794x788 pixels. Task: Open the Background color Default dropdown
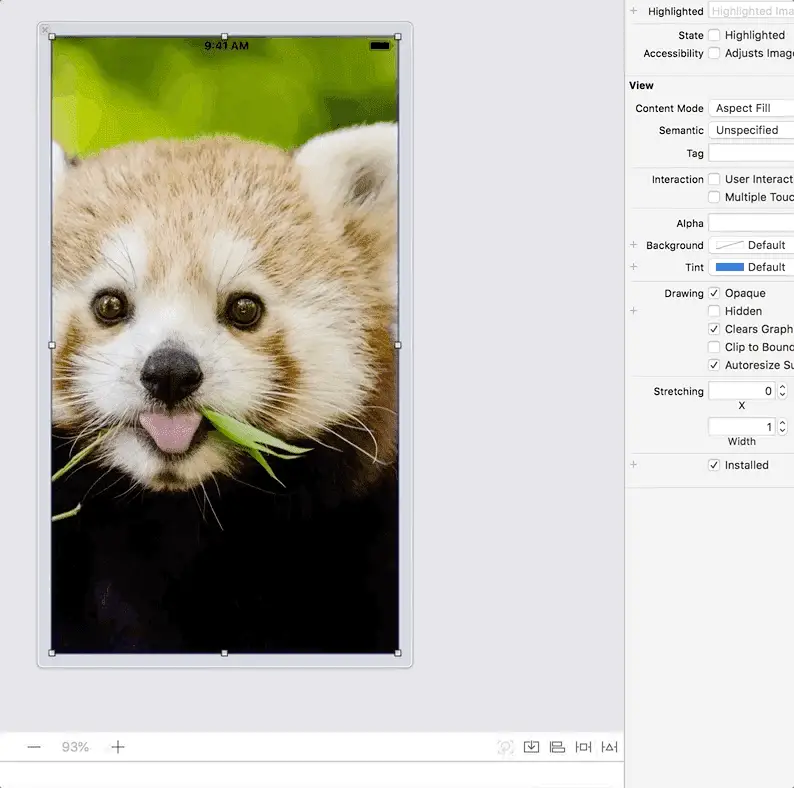pos(751,245)
